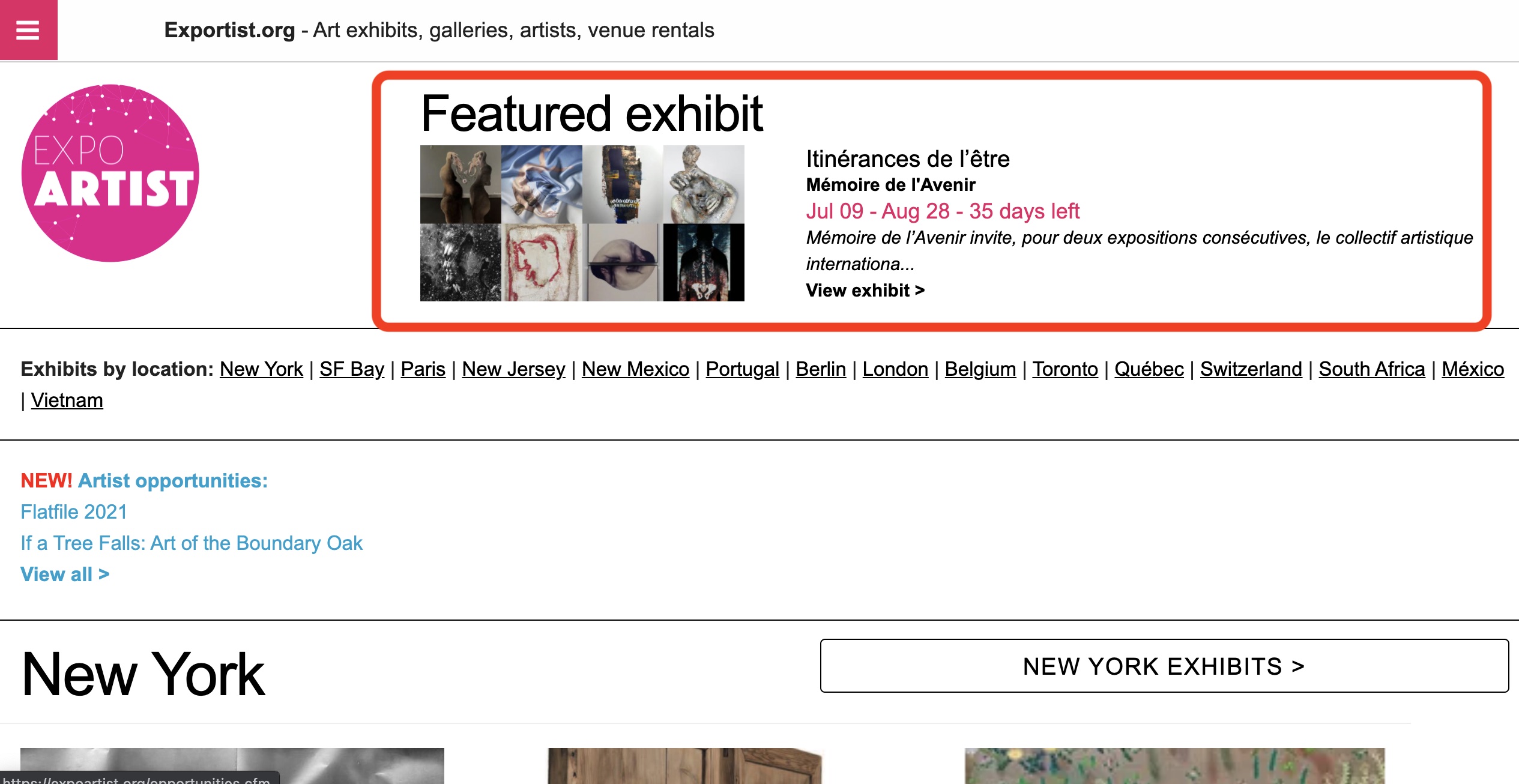Click the View exhibit link
This screenshot has width=1519, height=784.
[x=865, y=291]
